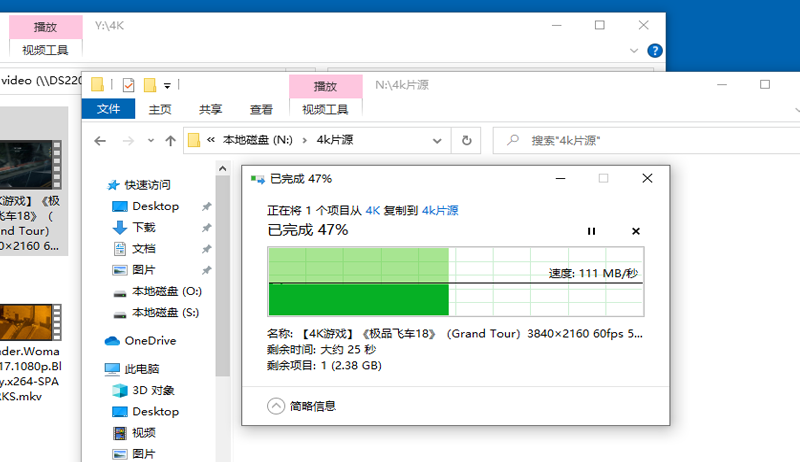Open the 文件 menu tab
Image resolution: width=800 pixels, height=462 pixels.
coord(108,109)
